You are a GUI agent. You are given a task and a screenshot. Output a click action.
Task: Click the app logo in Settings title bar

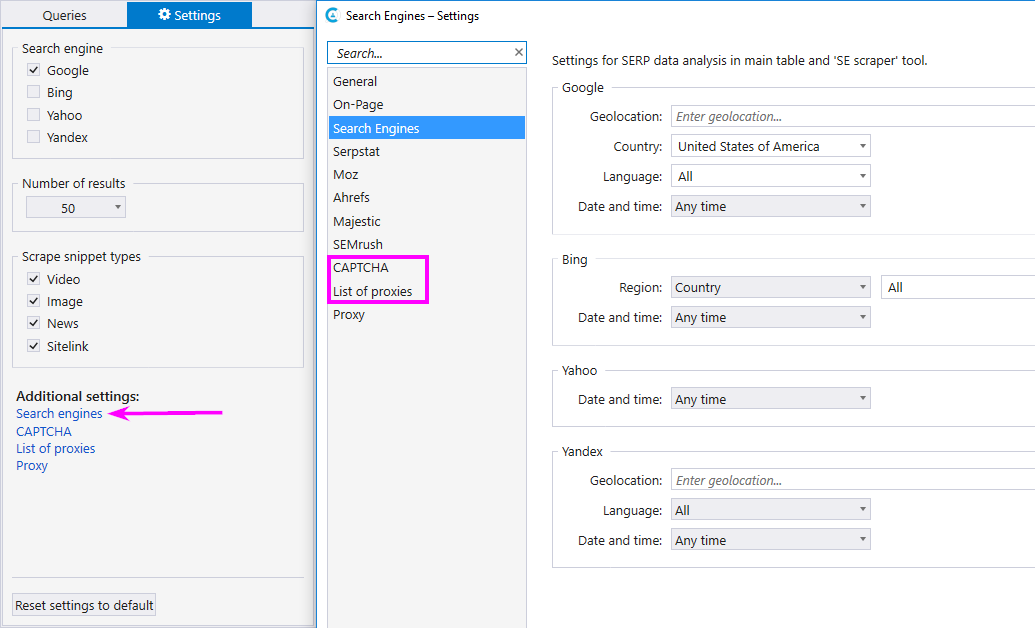333,15
